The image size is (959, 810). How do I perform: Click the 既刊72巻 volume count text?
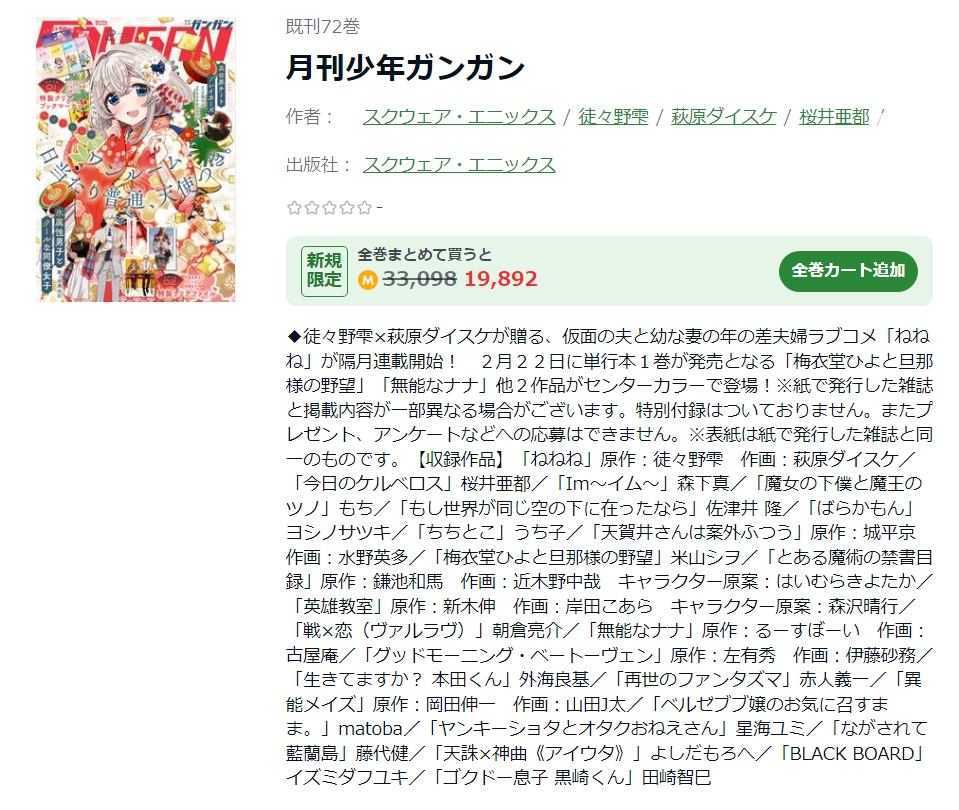tap(323, 26)
